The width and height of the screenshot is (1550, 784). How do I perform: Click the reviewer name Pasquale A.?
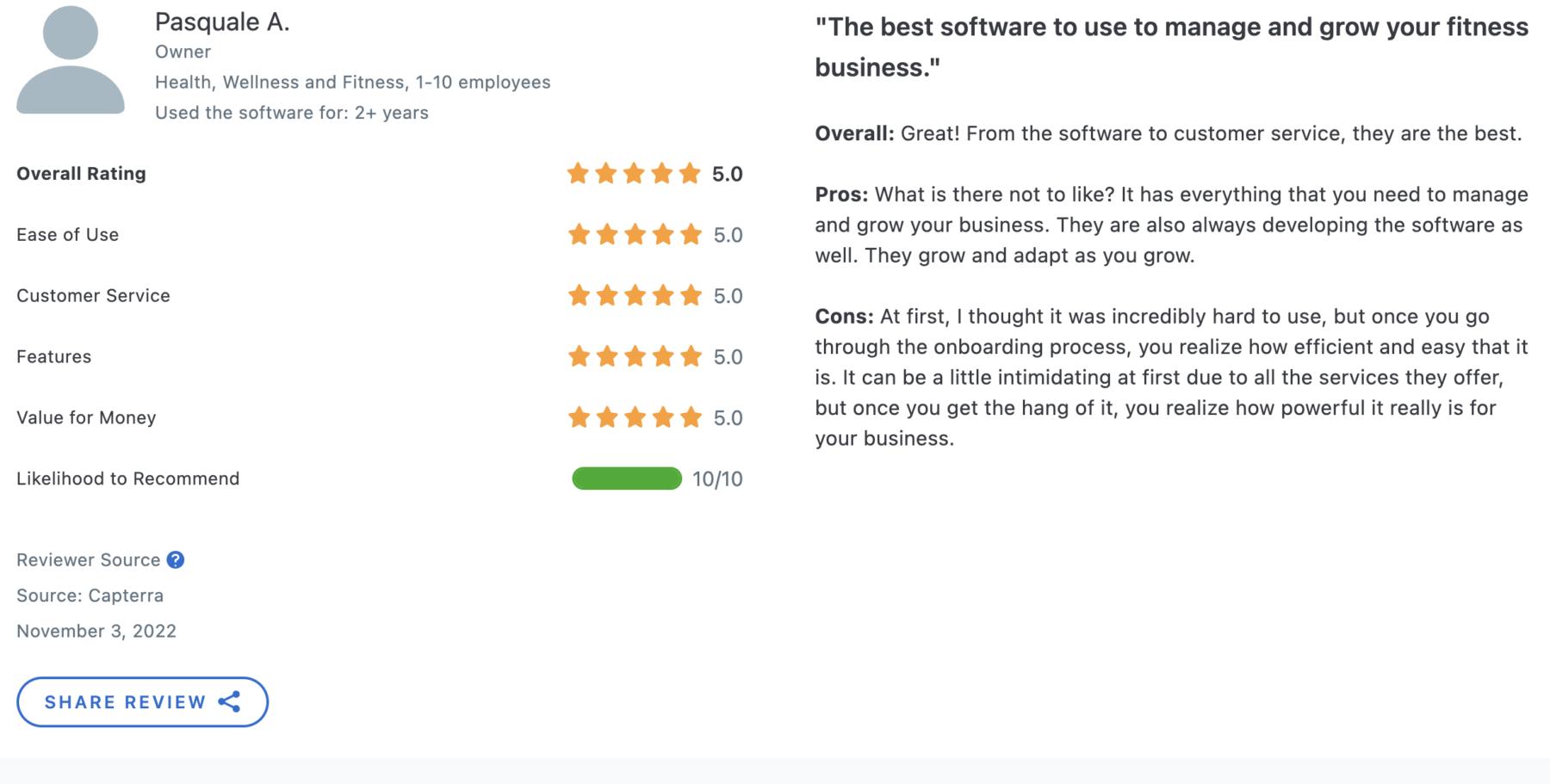pos(222,22)
